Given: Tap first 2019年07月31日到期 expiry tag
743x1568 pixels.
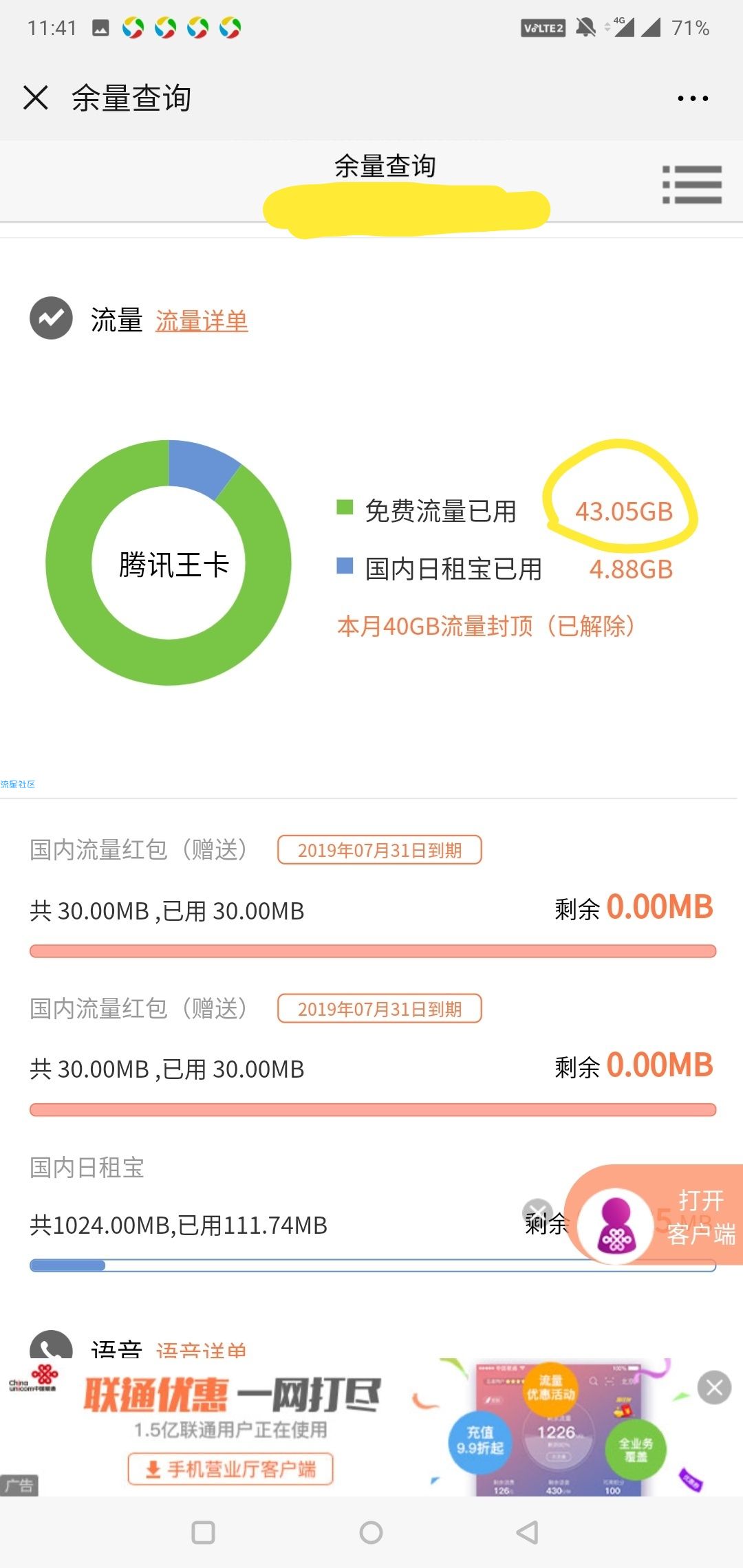Looking at the screenshot, I should [x=379, y=850].
